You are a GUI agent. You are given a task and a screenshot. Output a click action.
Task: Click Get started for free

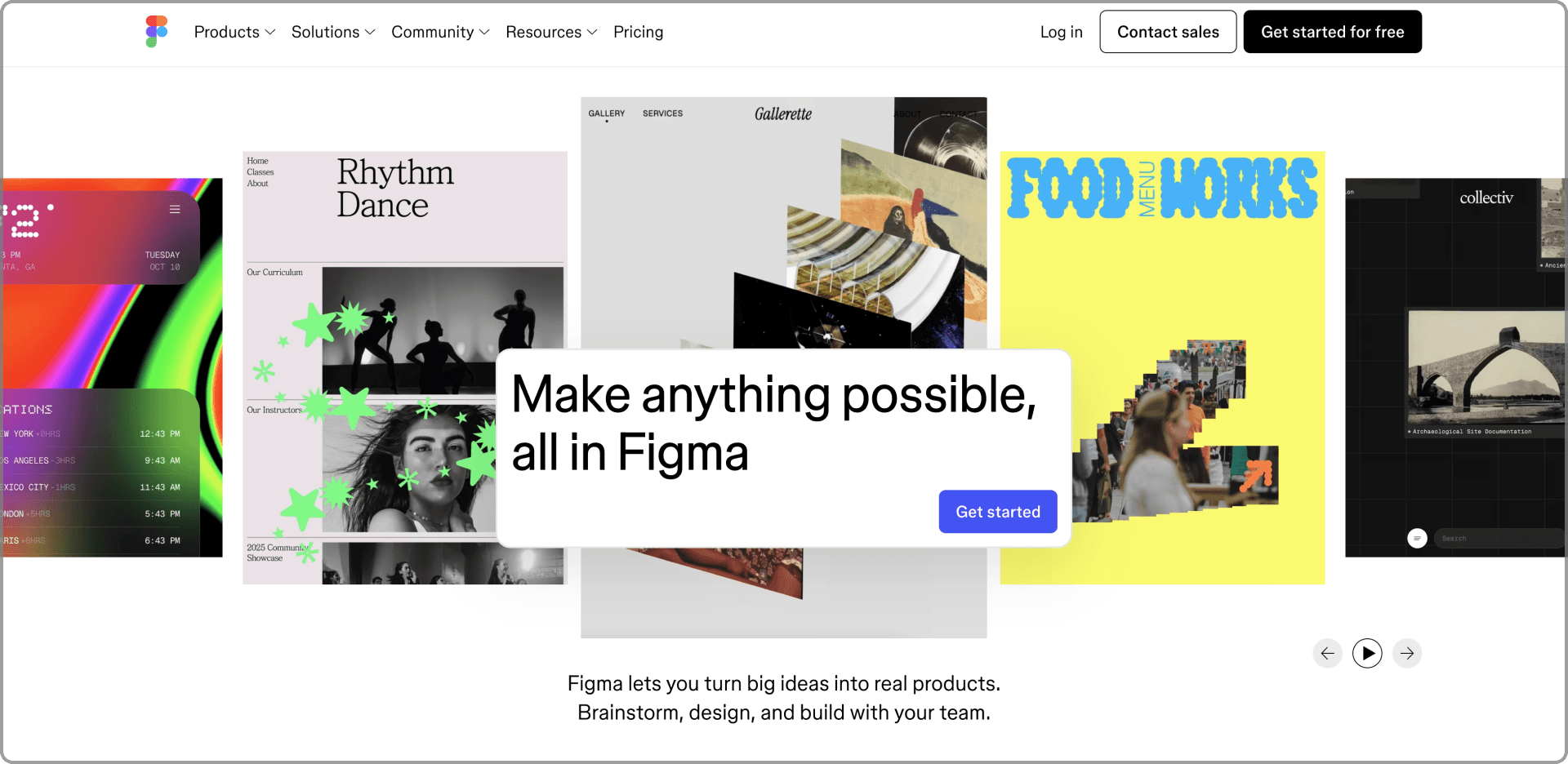pos(1332,32)
